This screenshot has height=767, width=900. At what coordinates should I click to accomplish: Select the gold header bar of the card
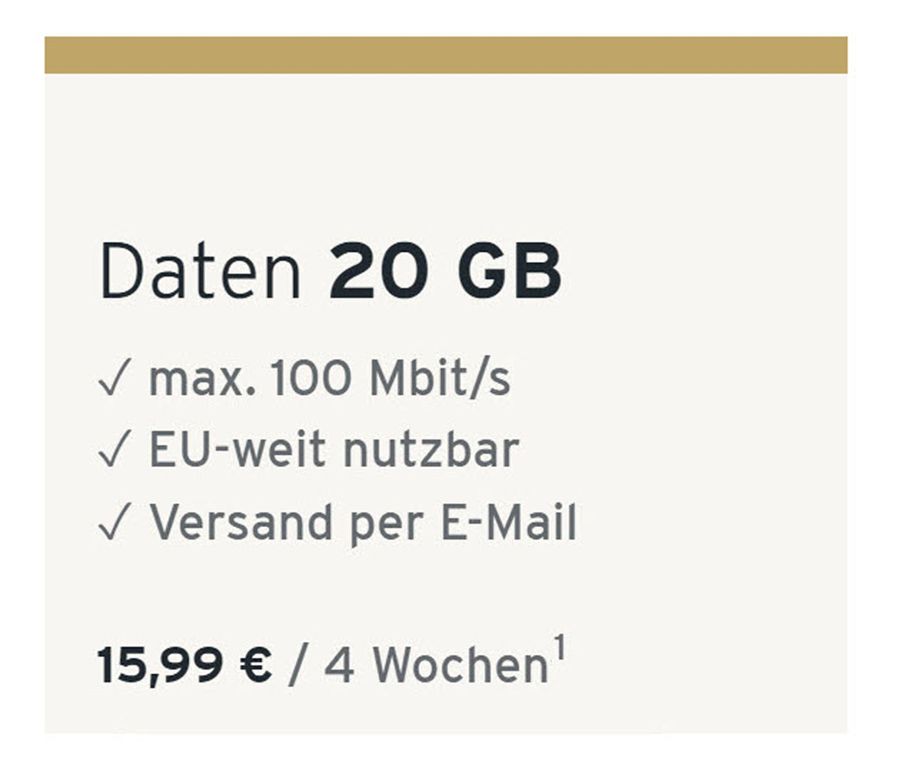coord(446,55)
